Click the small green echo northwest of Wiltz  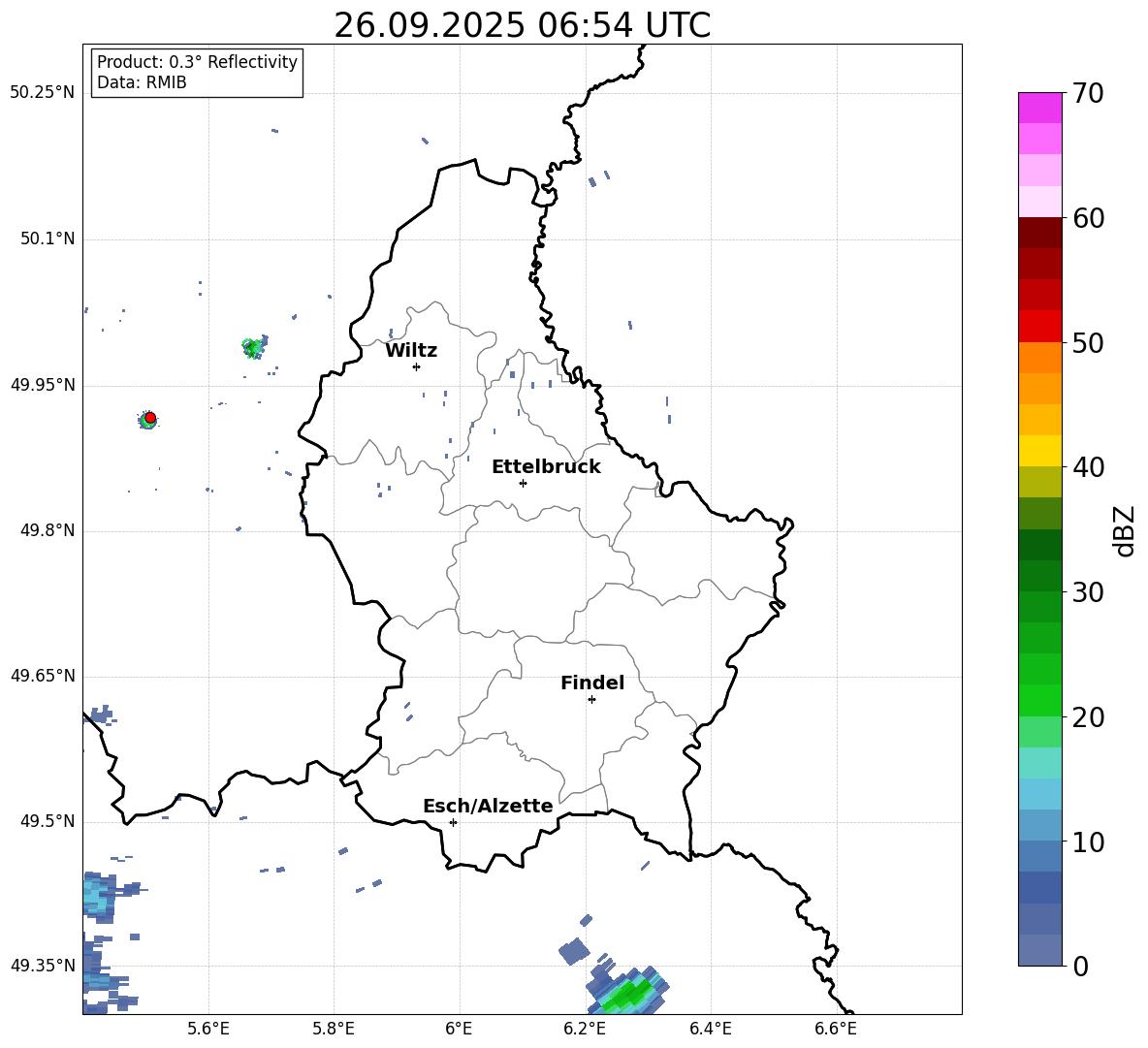click(253, 348)
